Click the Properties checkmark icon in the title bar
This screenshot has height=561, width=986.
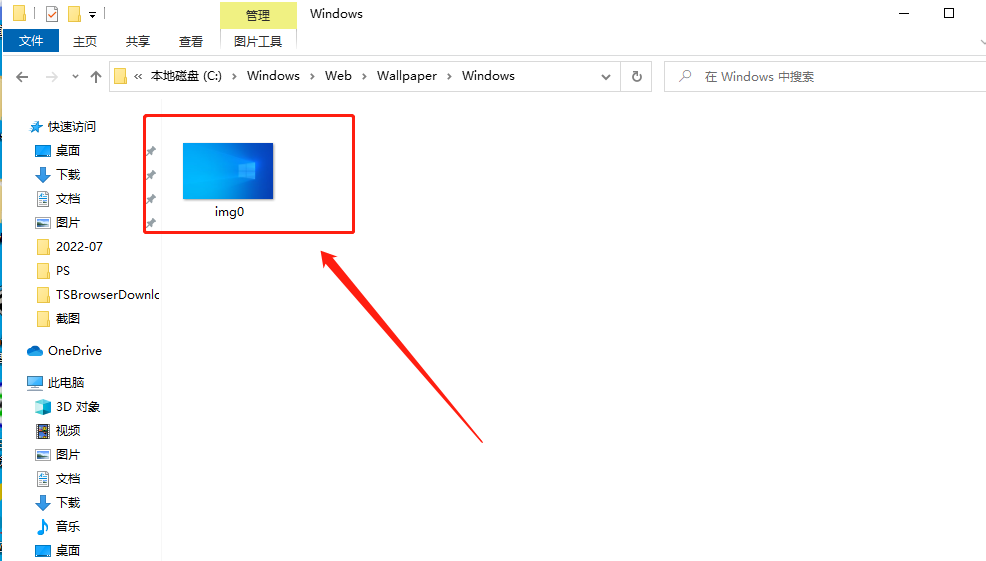(x=52, y=14)
